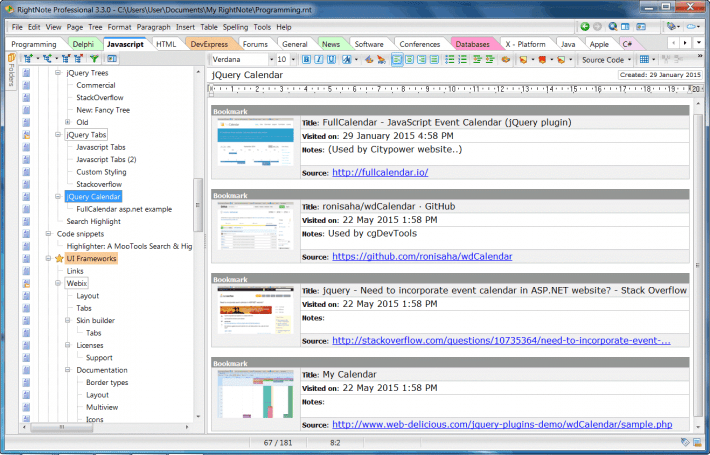
Task: Click the highlight color paint icon
Action: click(381, 59)
